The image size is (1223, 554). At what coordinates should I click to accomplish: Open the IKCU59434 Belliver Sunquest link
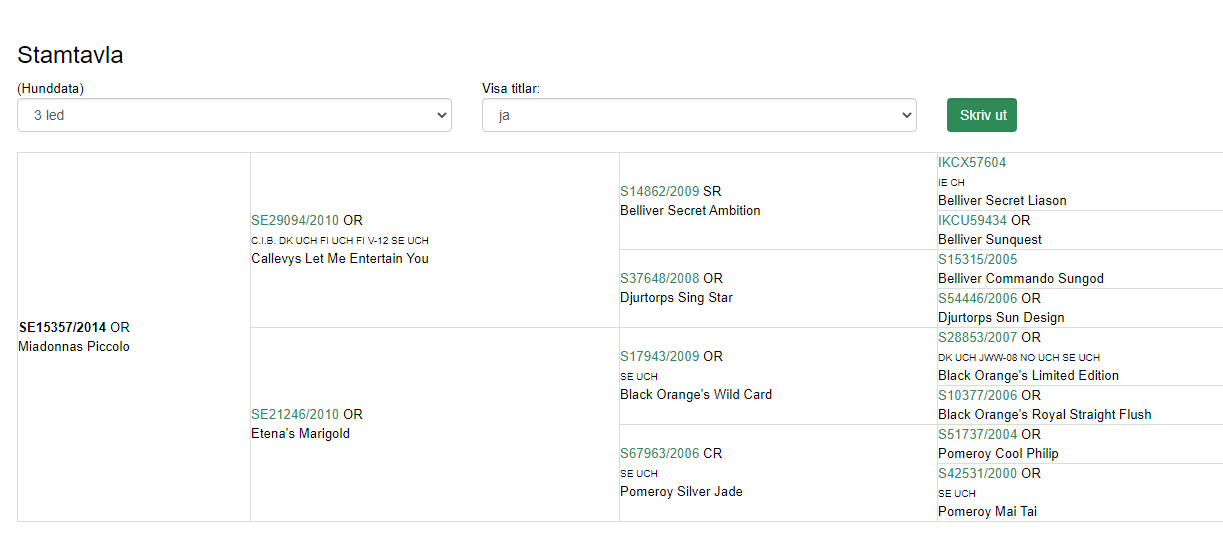click(x=971, y=220)
